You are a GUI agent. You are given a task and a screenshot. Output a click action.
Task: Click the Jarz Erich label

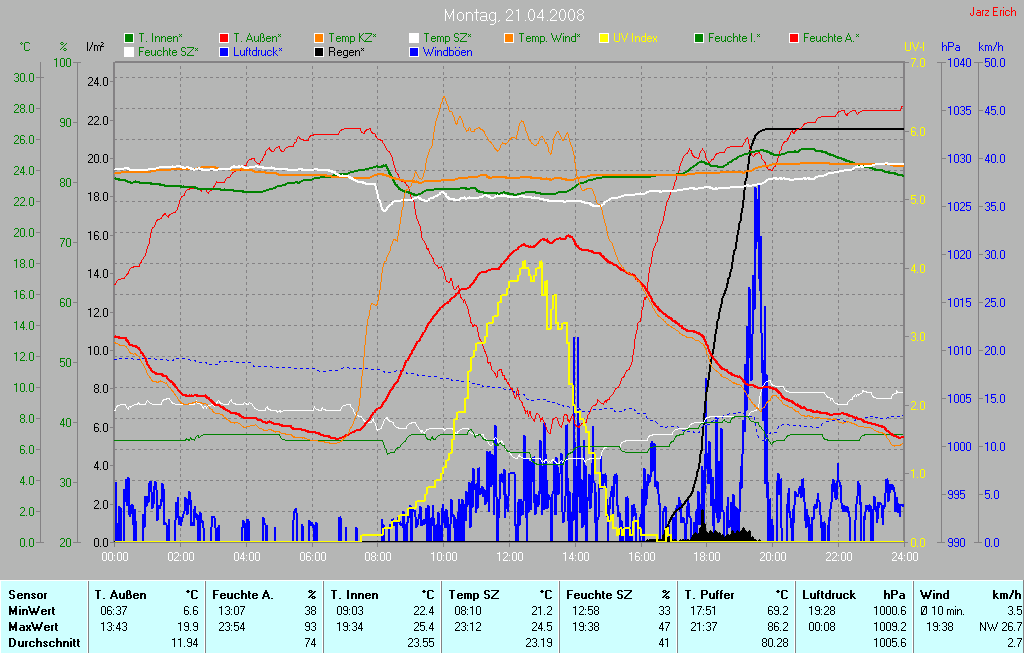click(994, 13)
